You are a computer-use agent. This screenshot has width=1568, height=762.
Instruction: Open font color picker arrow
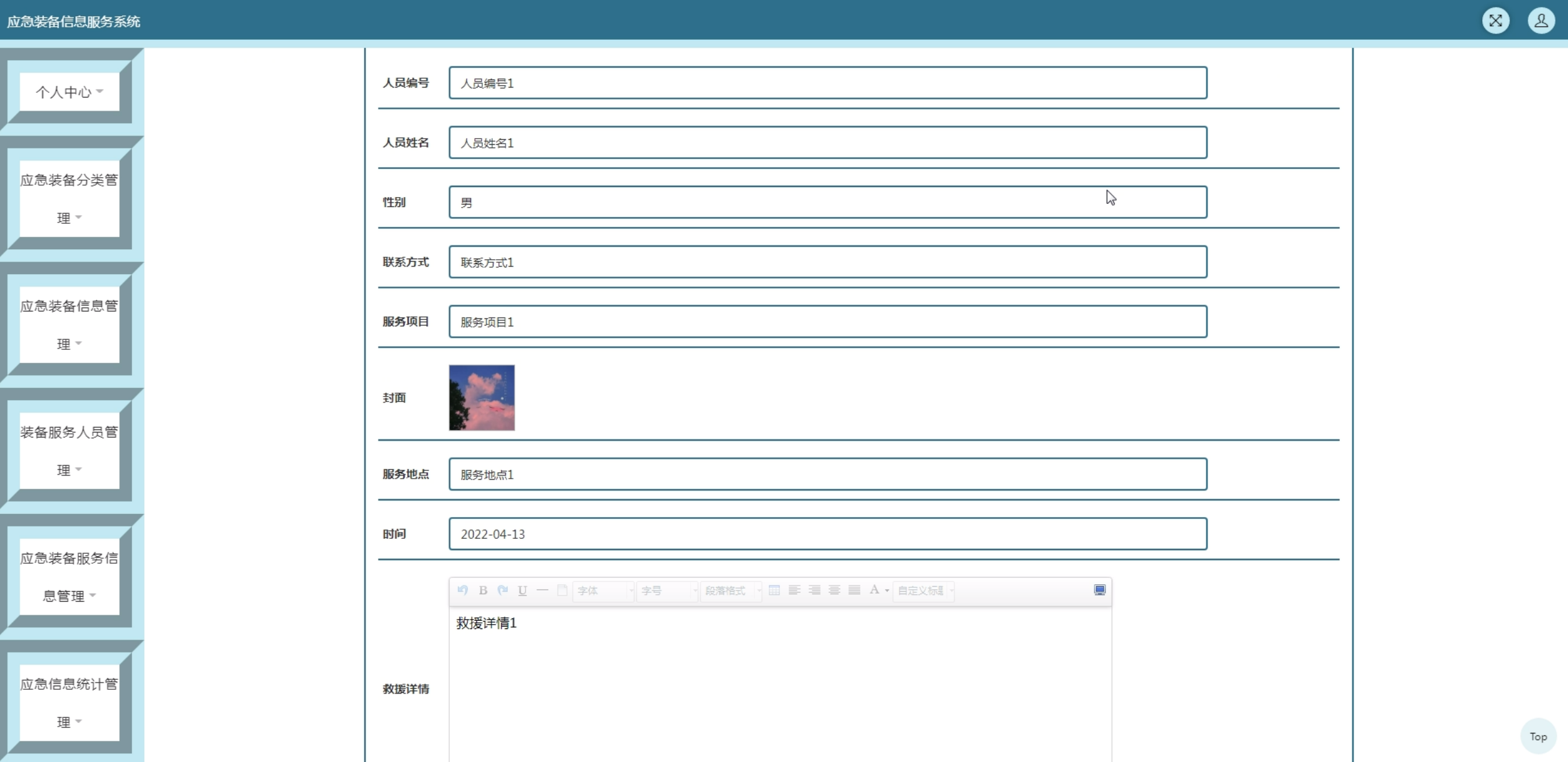[x=887, y=590]
